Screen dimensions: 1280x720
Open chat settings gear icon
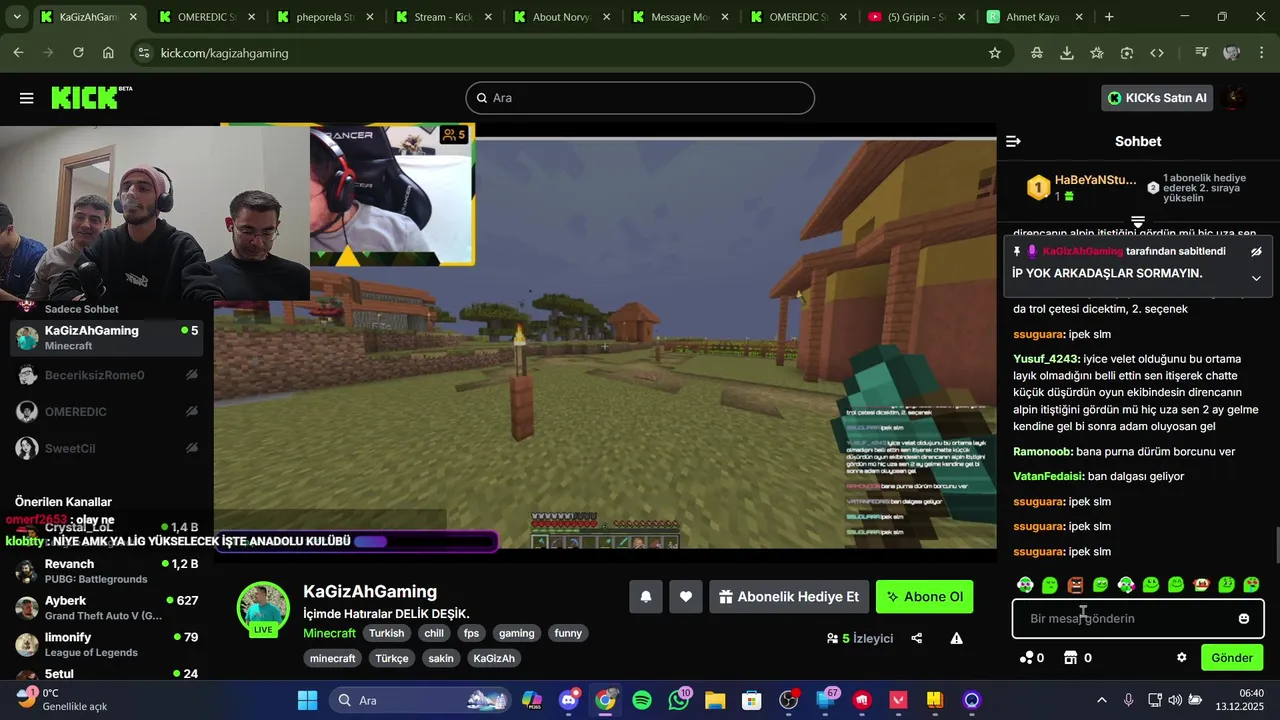click(1182, 657)
